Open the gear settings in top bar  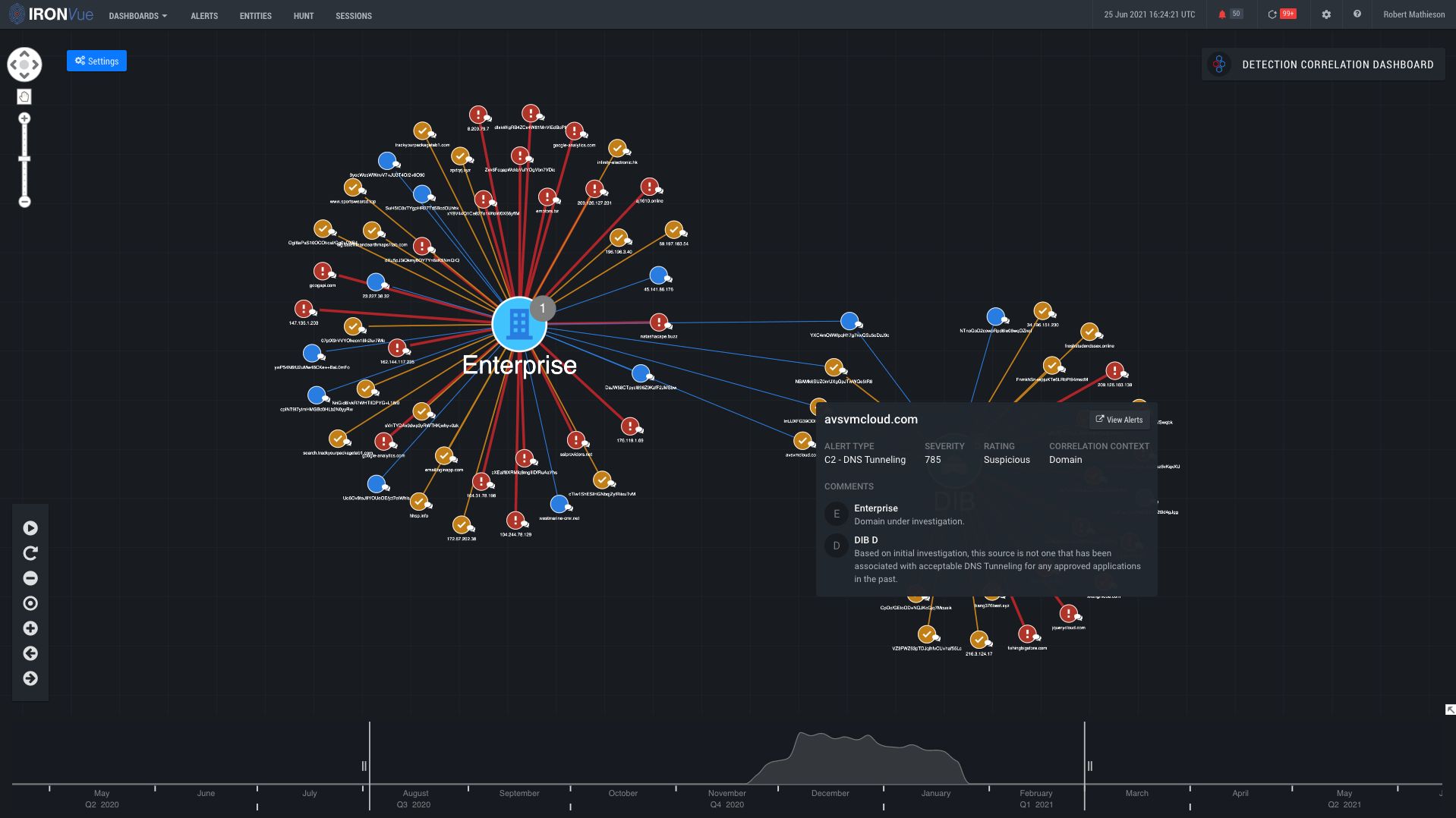[x=1326, y=14]
